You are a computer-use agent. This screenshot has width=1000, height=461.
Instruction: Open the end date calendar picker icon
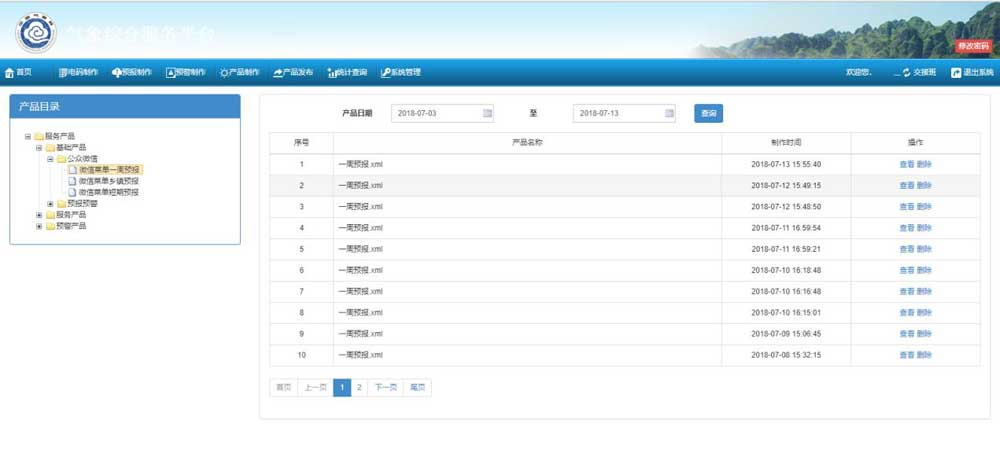669,113
